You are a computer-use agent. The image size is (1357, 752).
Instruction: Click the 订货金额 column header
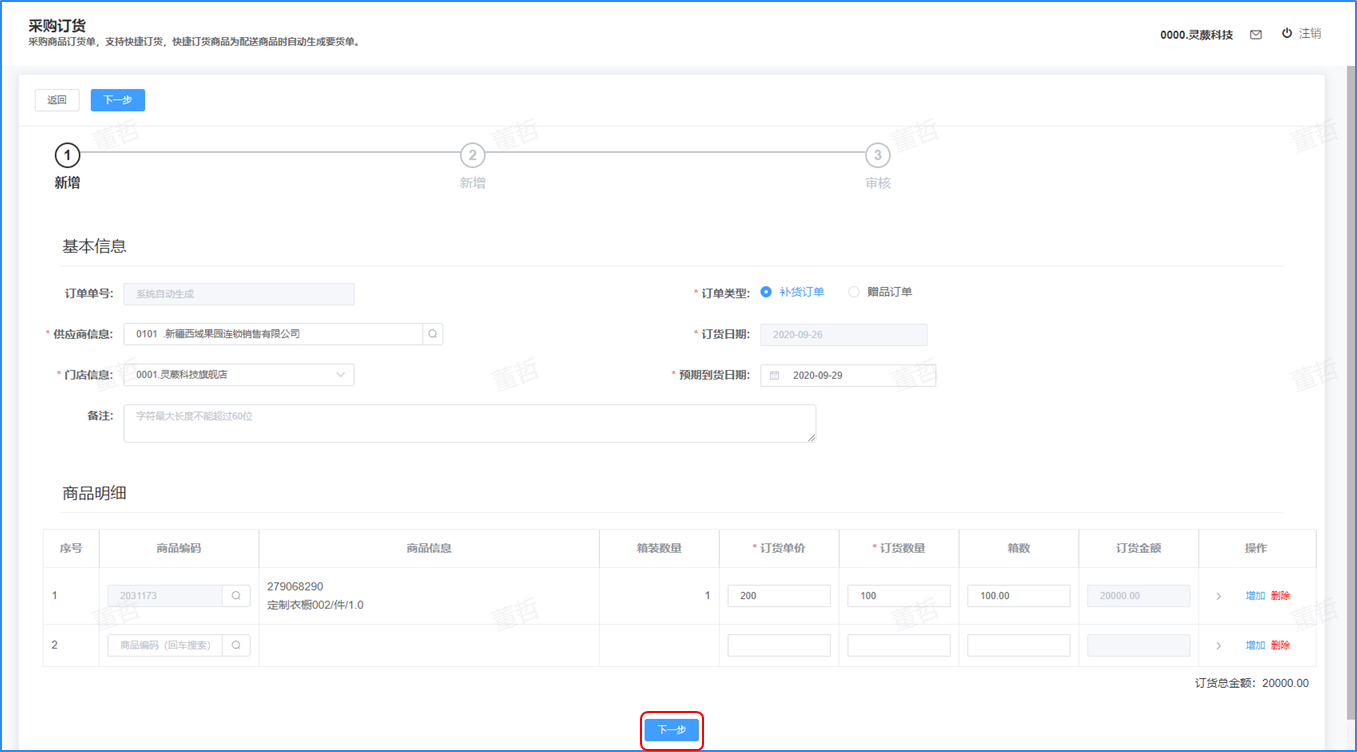(1139, 548)
